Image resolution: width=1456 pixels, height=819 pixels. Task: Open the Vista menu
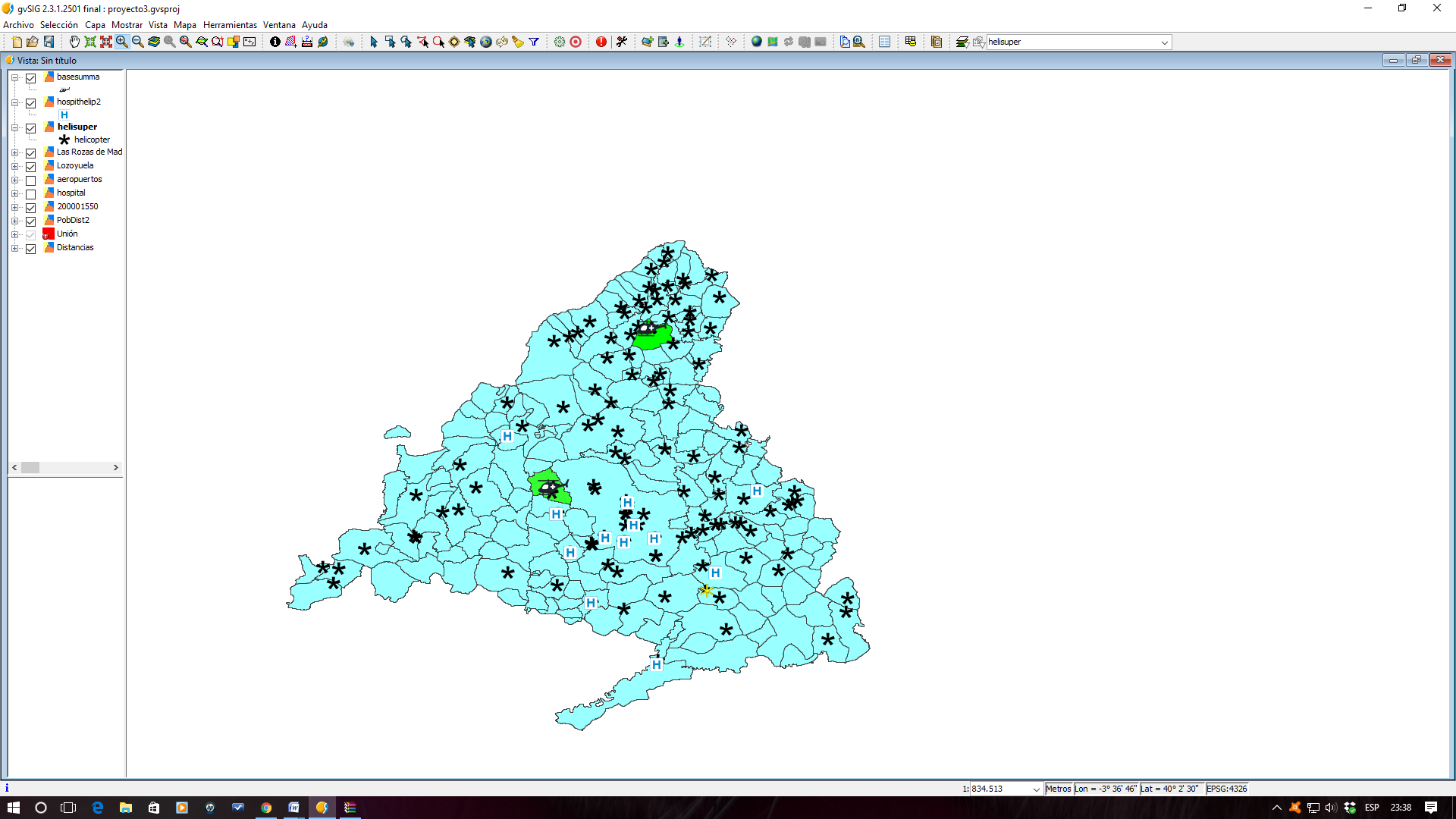pyautogui.click(x=158, y=25)
